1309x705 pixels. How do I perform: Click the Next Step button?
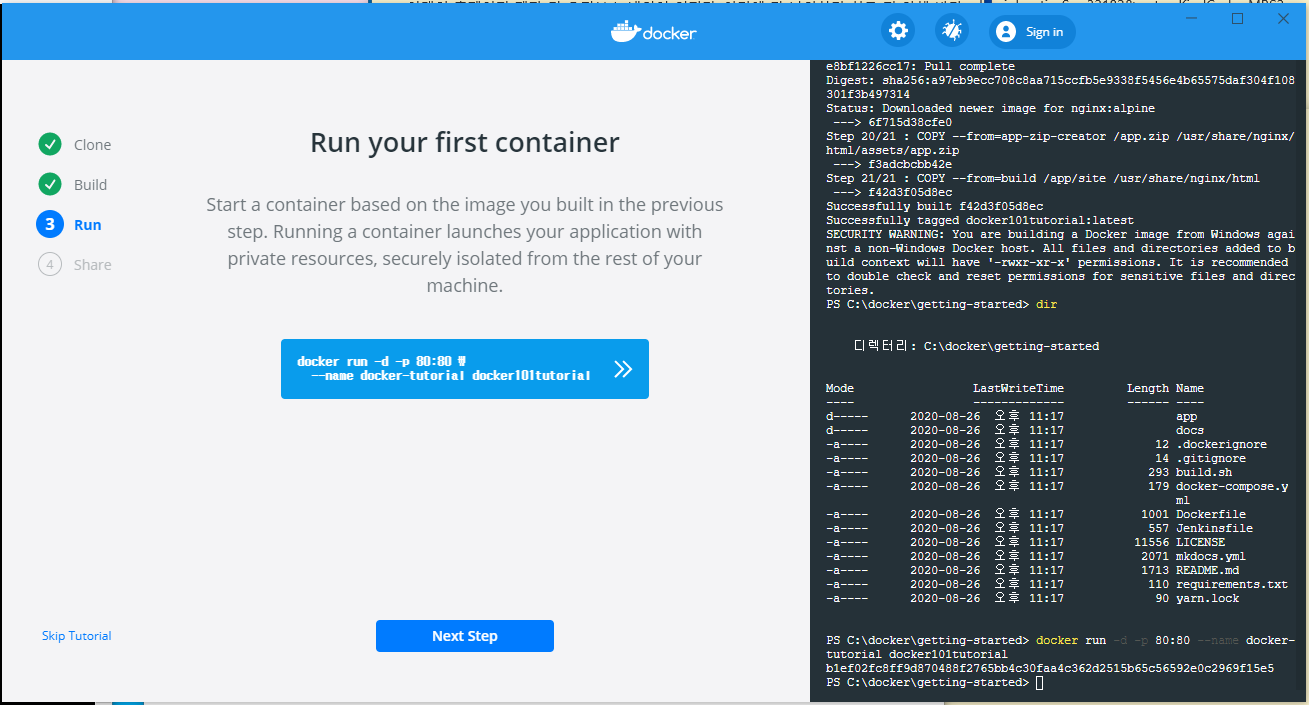pyautogui.click(x=465, y=636)
